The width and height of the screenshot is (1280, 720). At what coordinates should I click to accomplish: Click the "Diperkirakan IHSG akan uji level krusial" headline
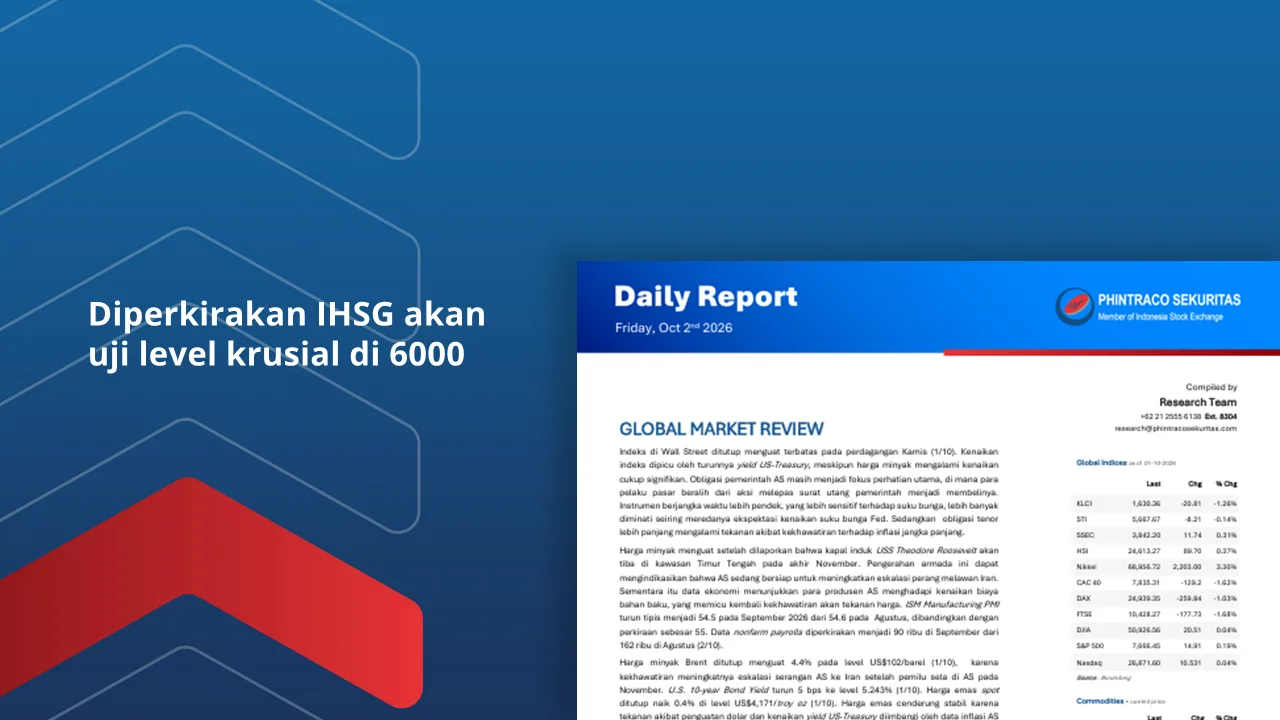pyautogui.click(x=287, y=334)
